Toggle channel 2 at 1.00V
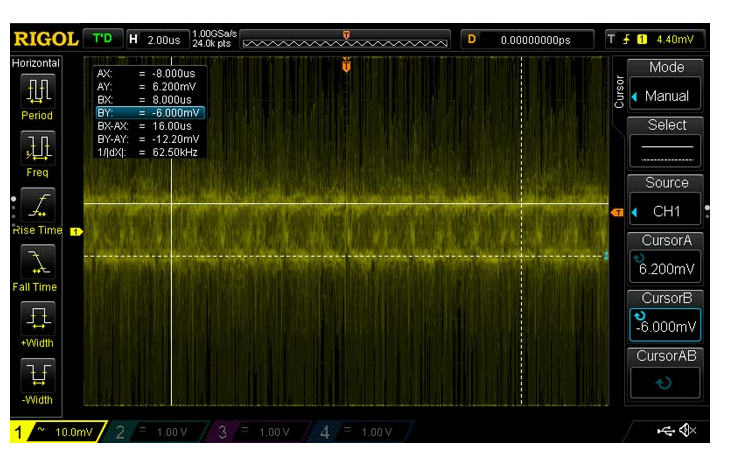The image size is (736, 452). coord(152,431)
